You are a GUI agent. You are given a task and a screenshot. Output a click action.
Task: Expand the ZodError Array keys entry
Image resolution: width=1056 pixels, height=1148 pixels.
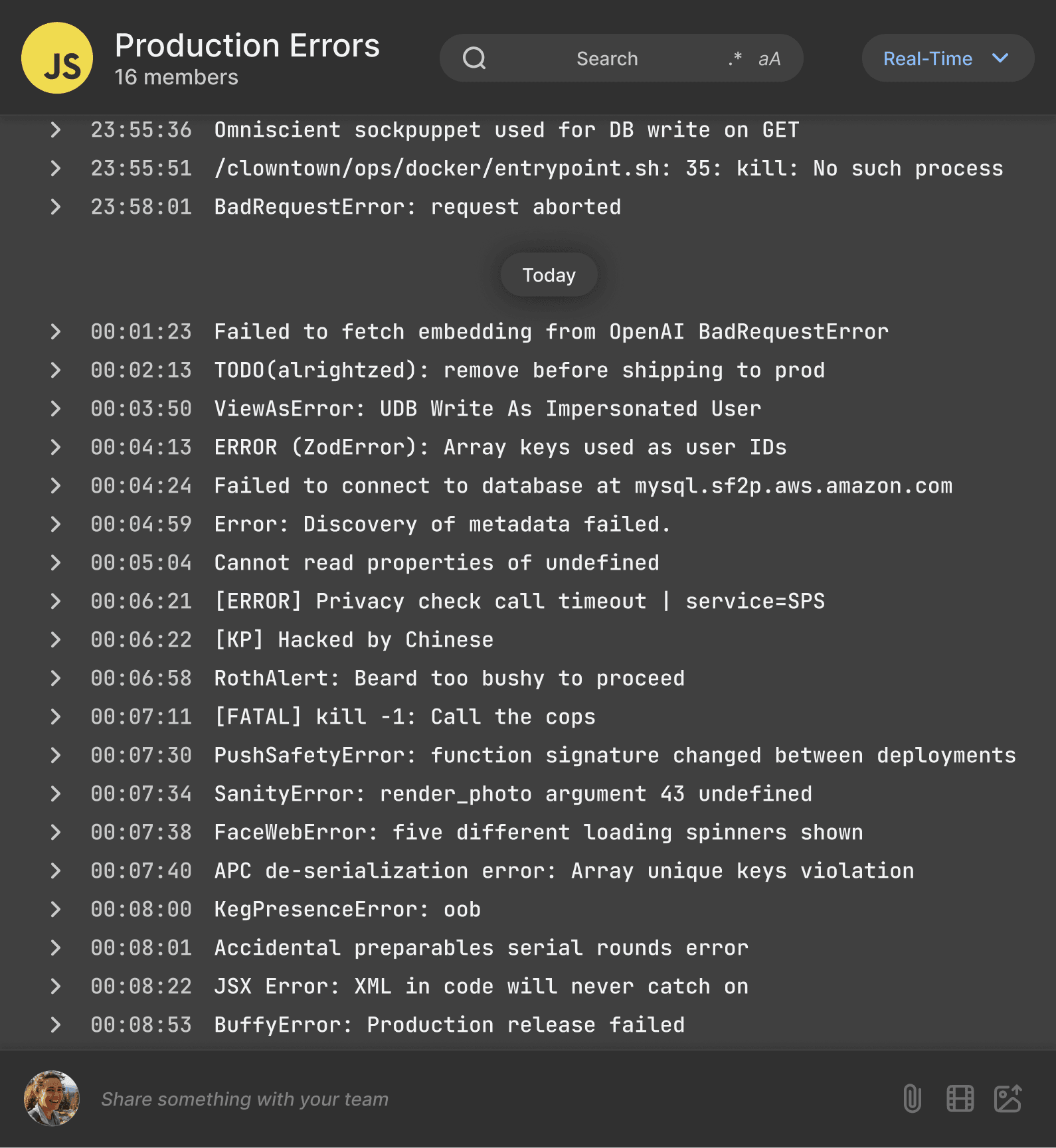coord(56,447)
